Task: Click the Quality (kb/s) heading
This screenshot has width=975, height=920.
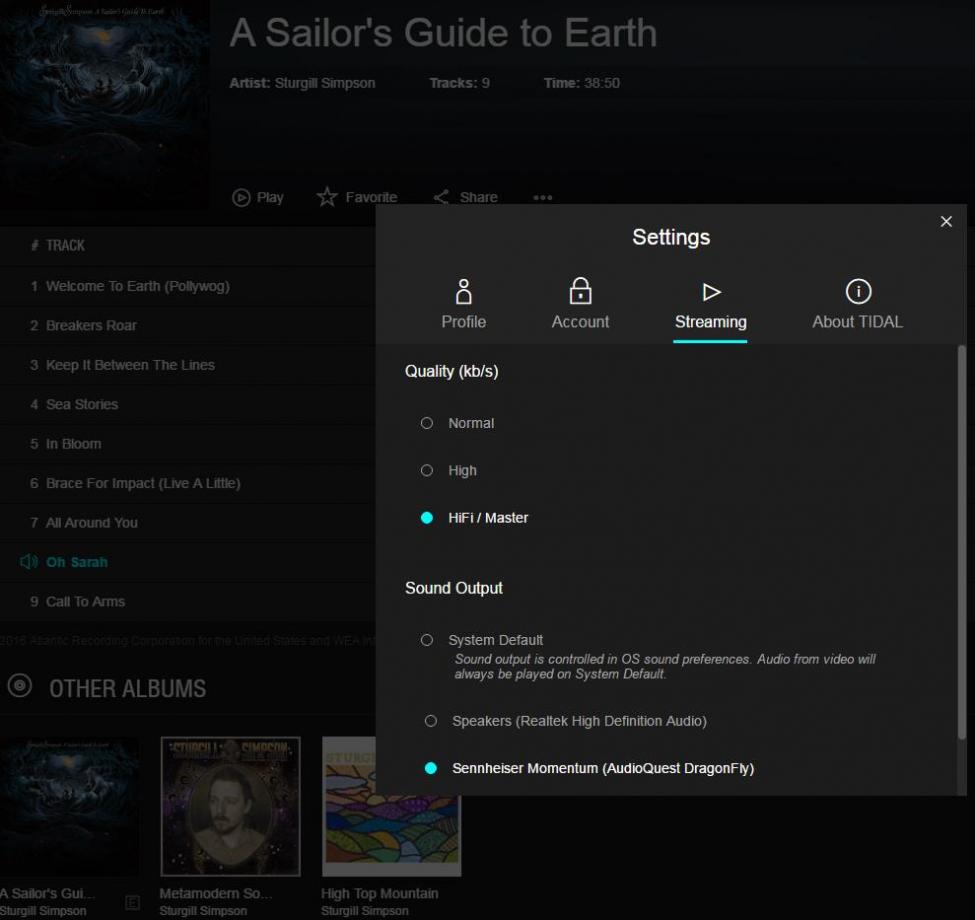Action: [451, 371]
